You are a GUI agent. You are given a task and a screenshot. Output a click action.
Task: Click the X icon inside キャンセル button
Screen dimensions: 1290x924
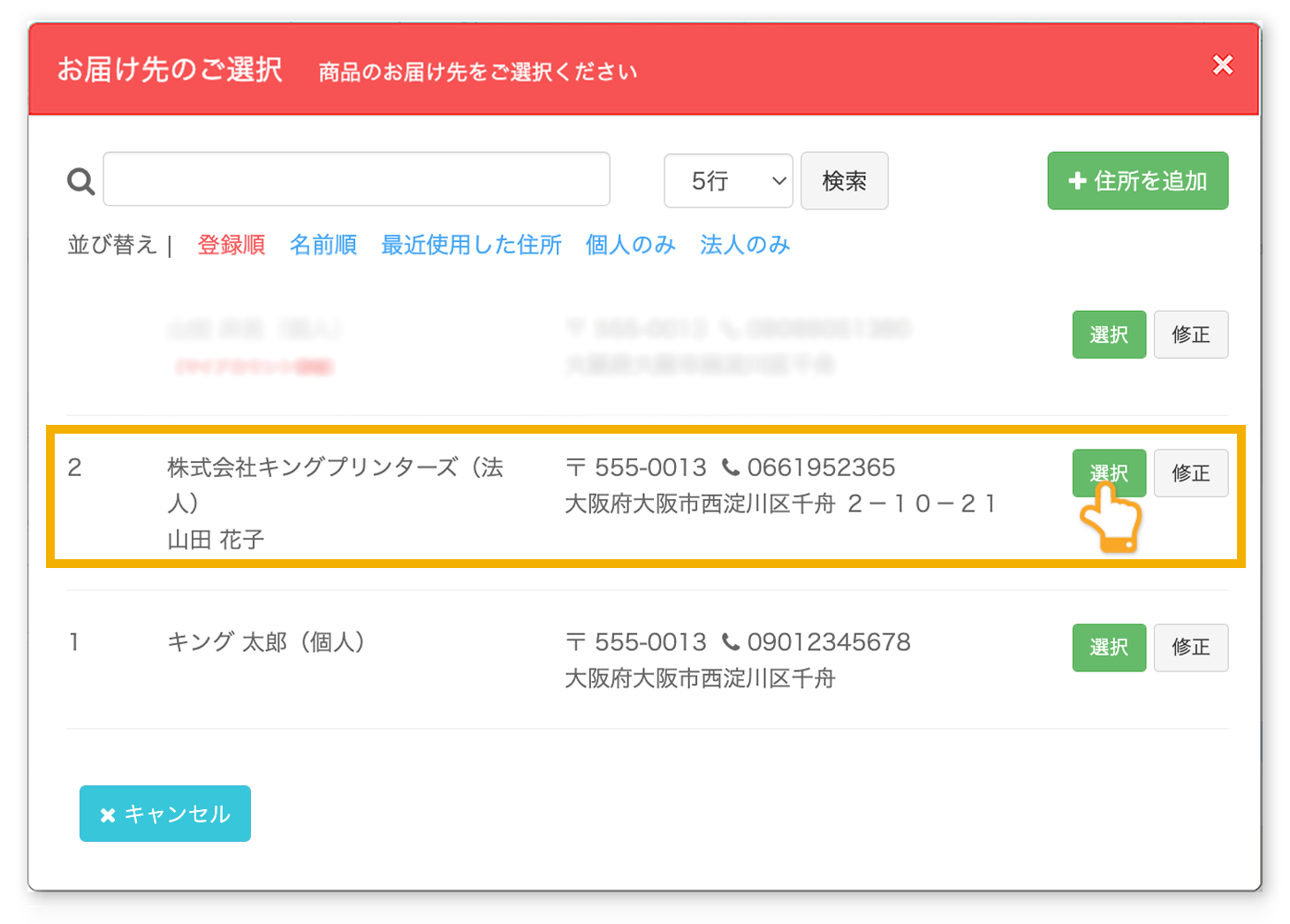coord(110,814)
